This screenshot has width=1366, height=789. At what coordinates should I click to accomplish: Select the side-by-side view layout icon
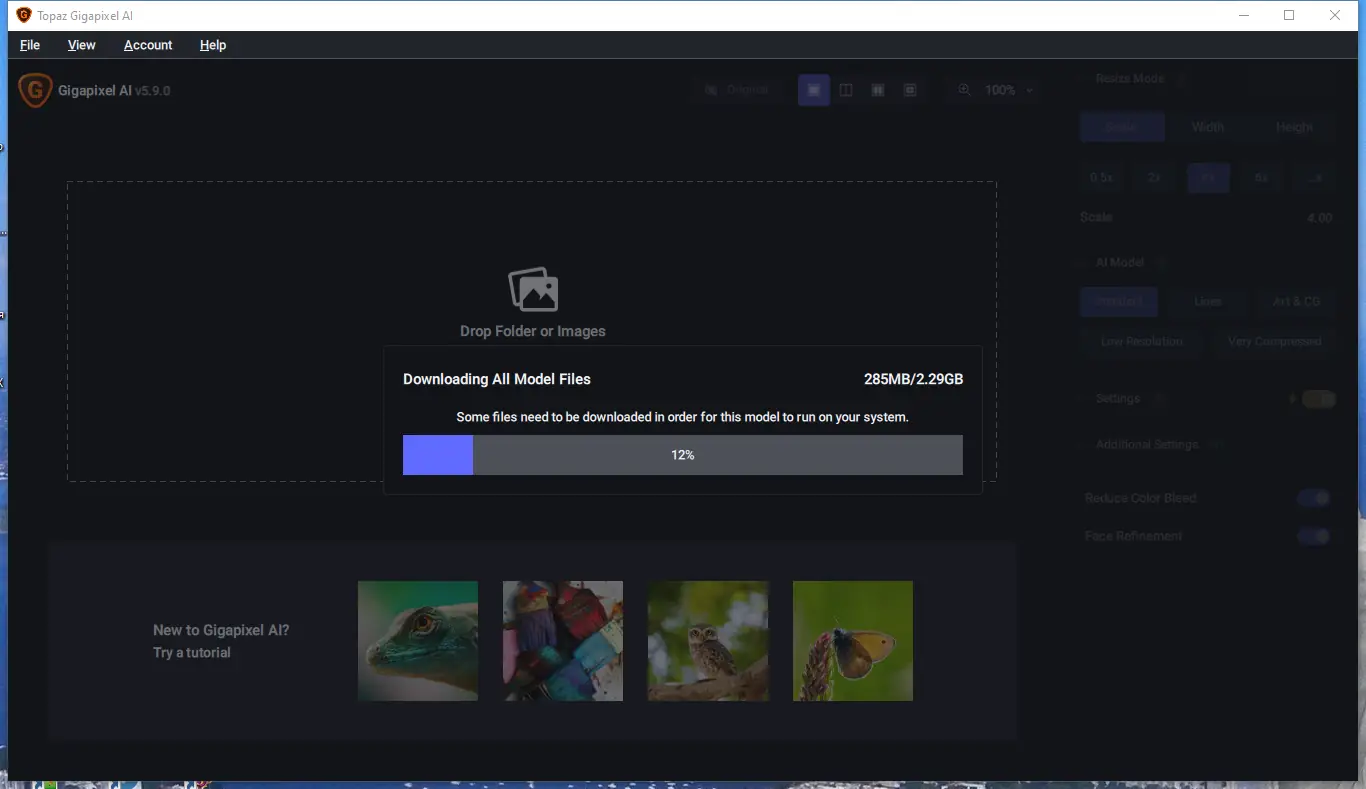[878, 90]
